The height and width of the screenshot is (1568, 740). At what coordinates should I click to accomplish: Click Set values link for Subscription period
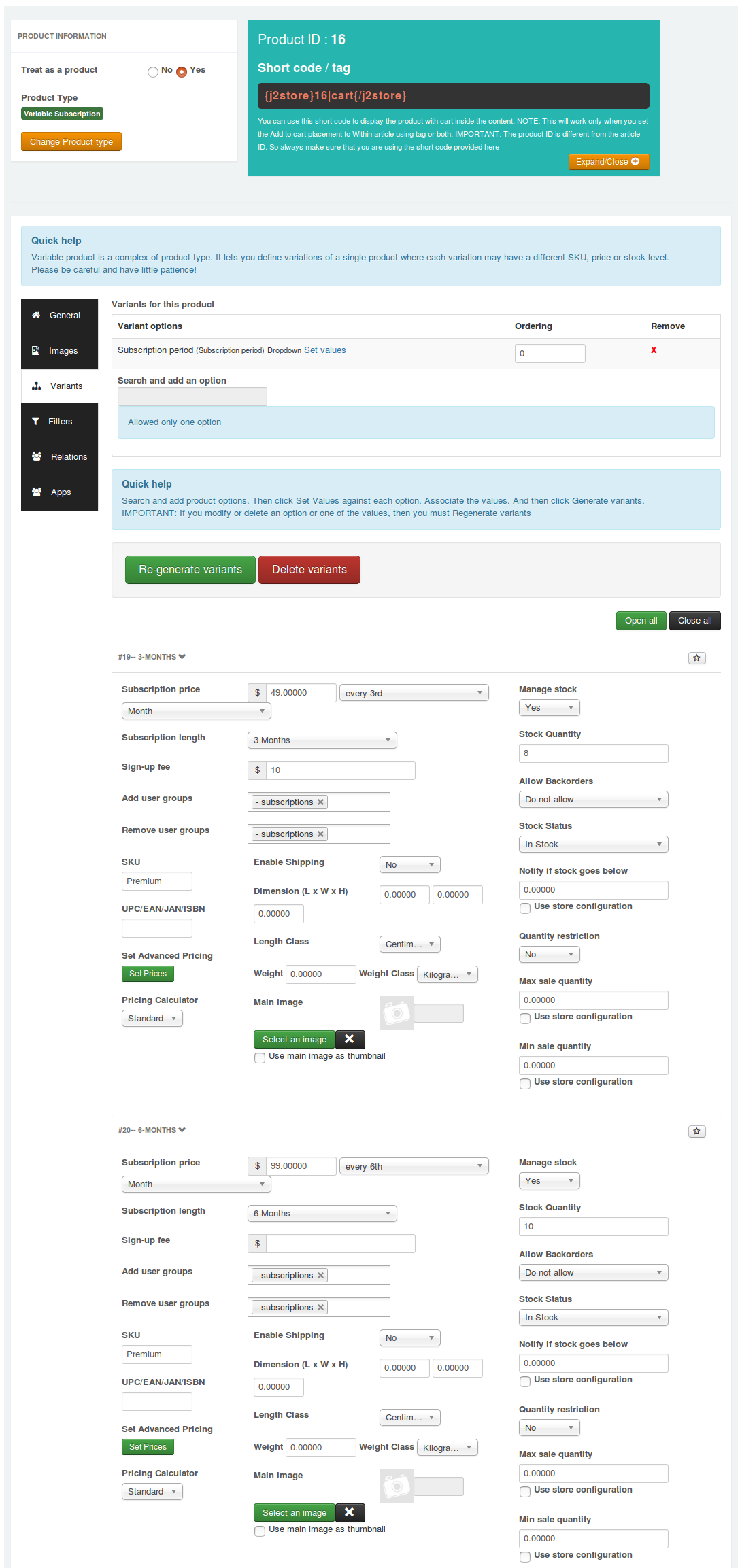pos(324,350)
